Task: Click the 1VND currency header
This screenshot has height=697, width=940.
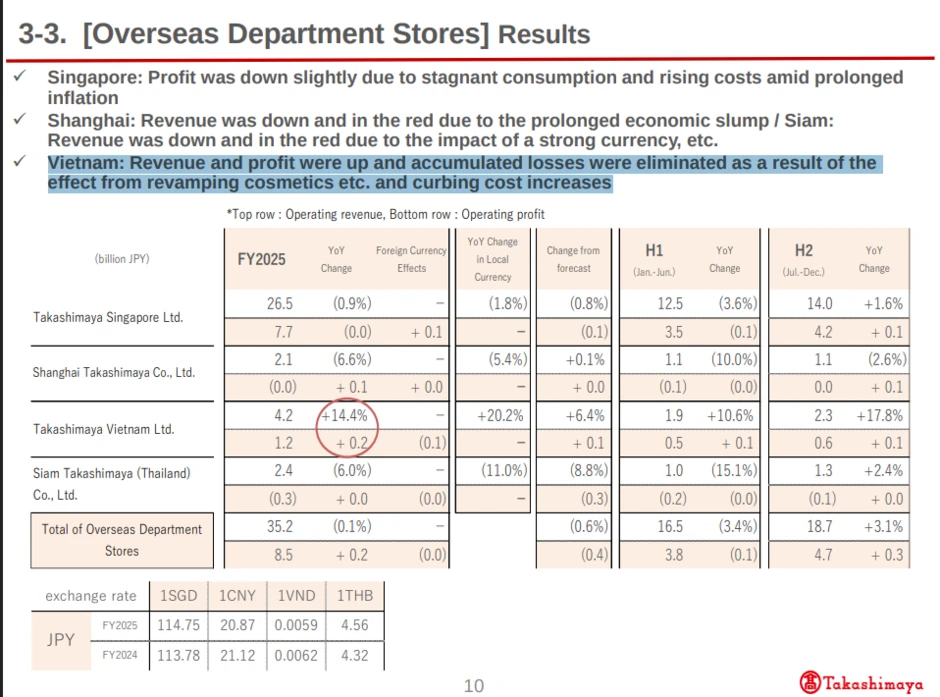Action: 296,596
